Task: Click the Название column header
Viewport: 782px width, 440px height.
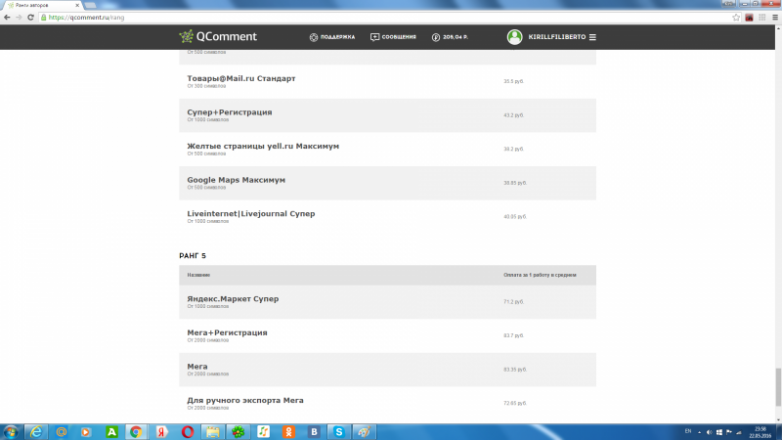Action: (198, 275)
